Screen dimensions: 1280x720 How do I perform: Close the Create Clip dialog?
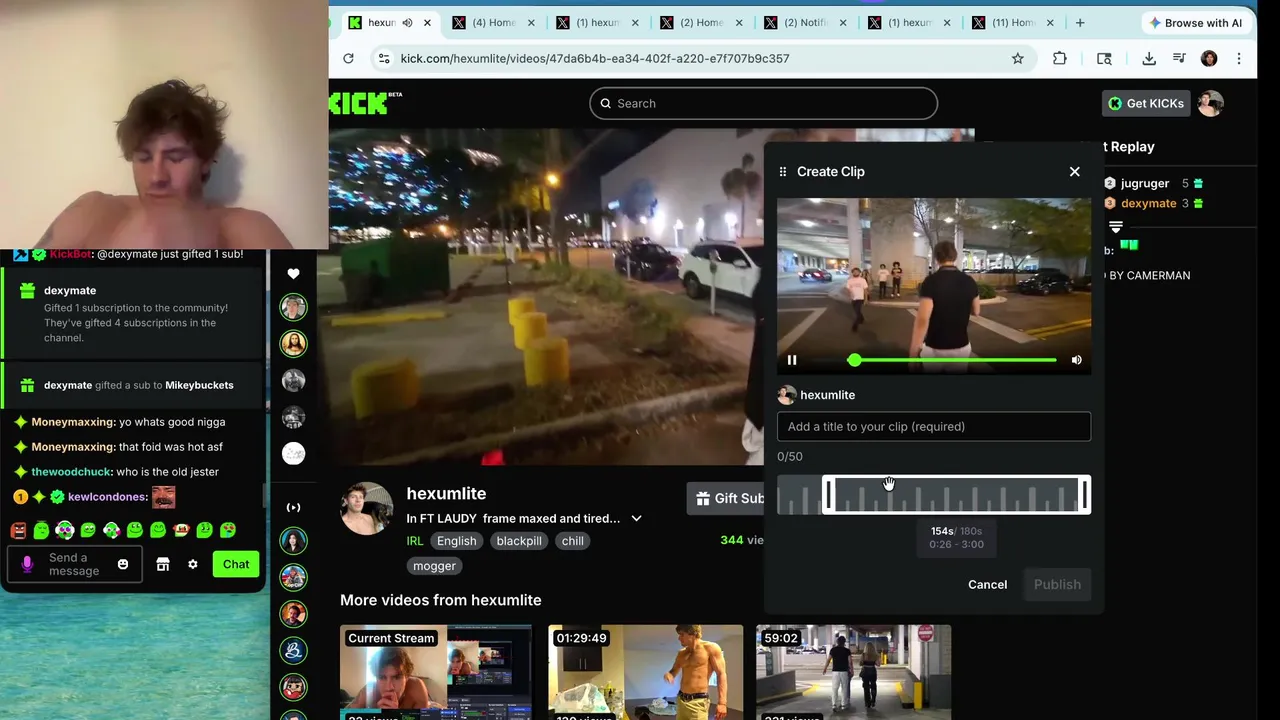click(1075, 172)
